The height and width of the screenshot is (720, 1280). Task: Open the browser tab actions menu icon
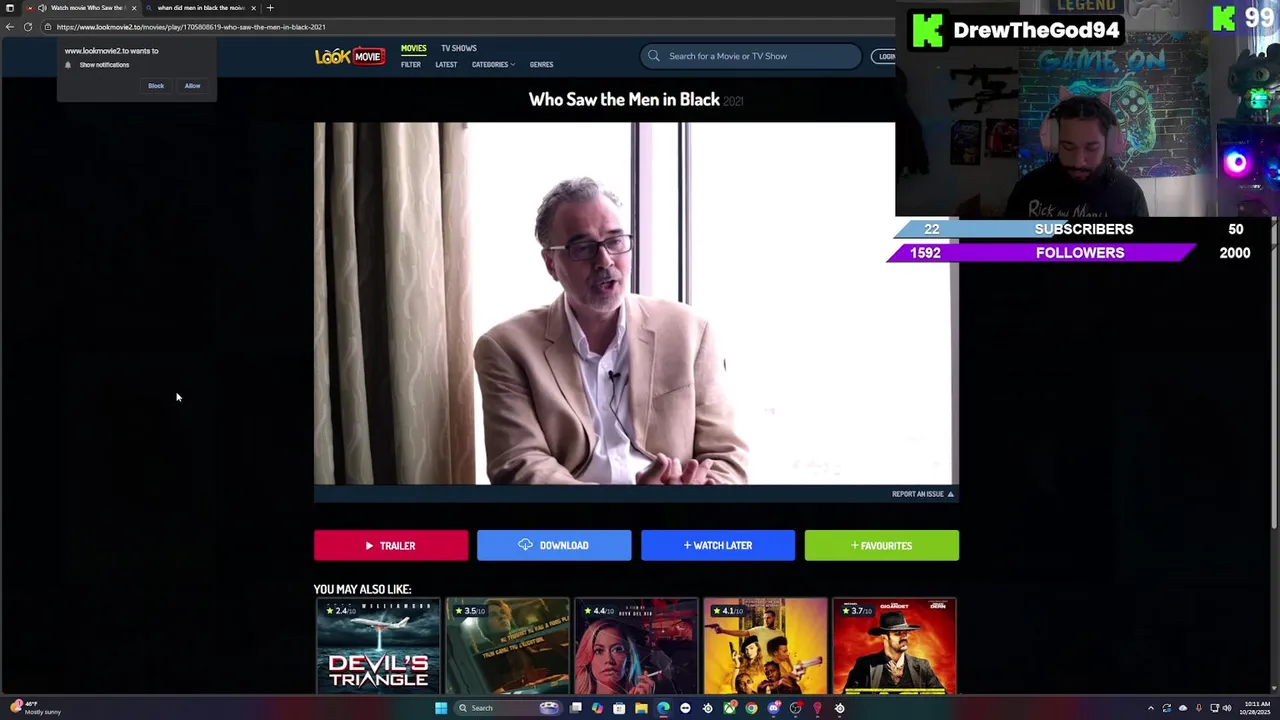(x=10, y=8)
